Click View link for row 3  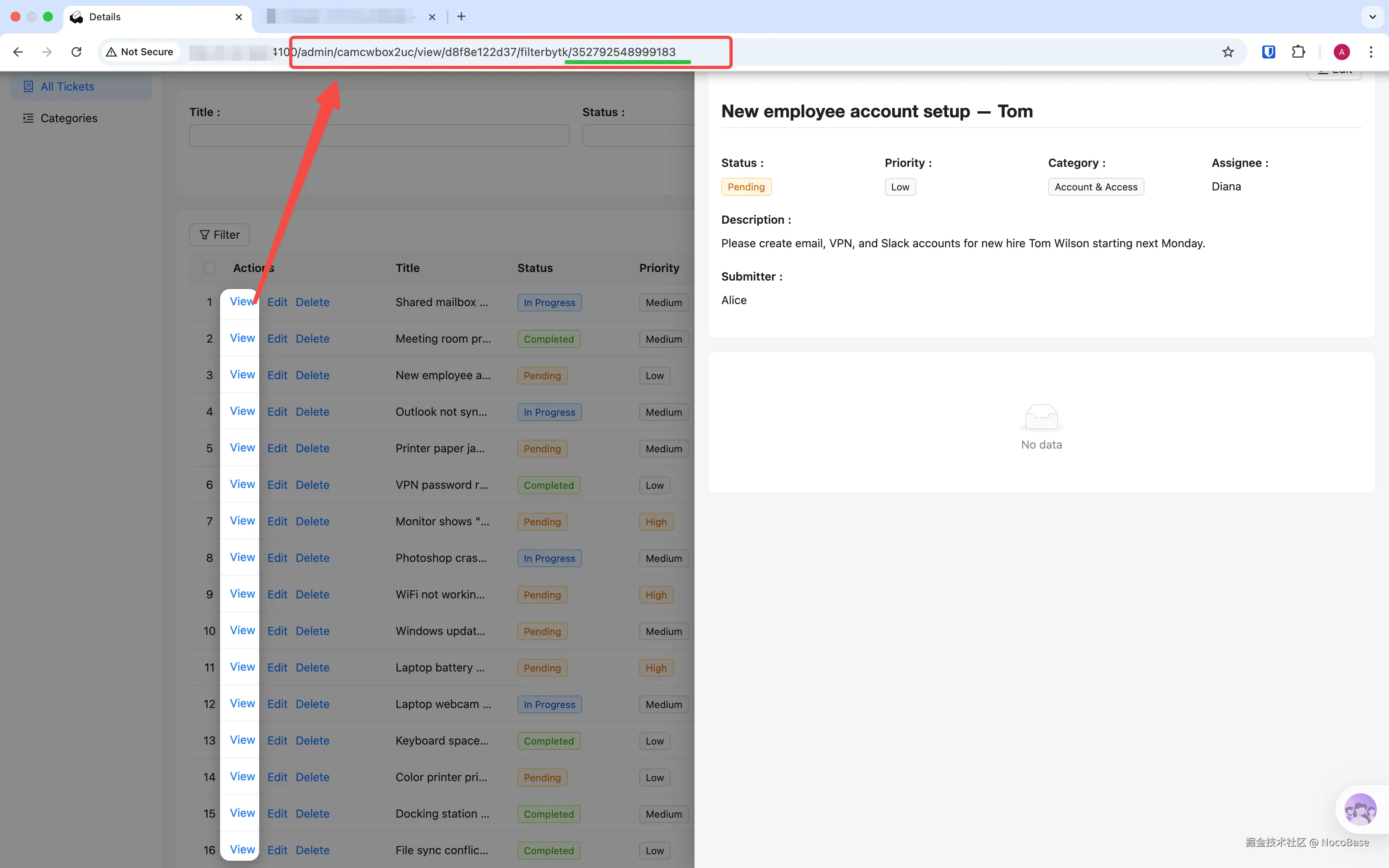242,375
